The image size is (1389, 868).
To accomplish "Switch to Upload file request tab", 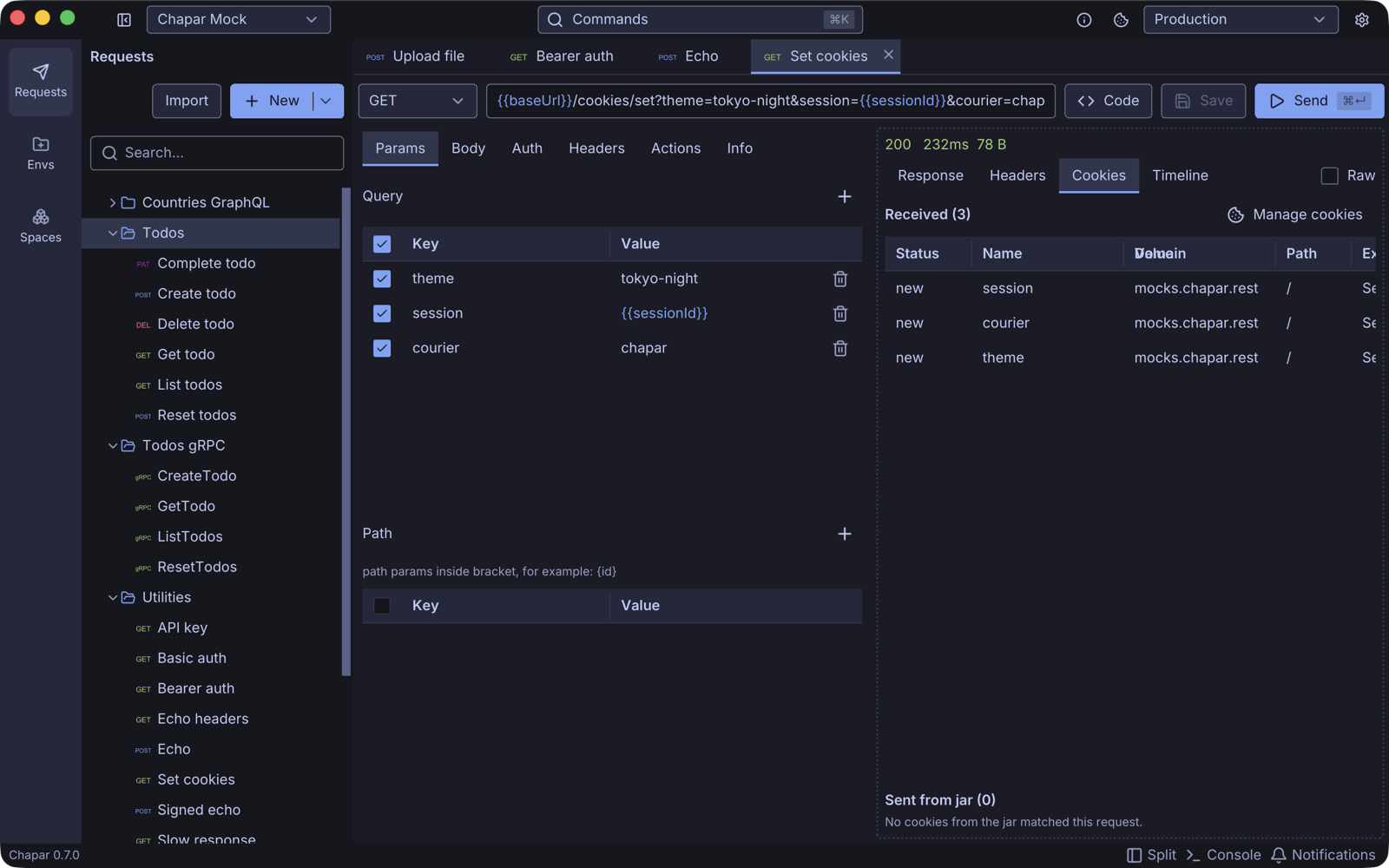I will coord(416,56).
